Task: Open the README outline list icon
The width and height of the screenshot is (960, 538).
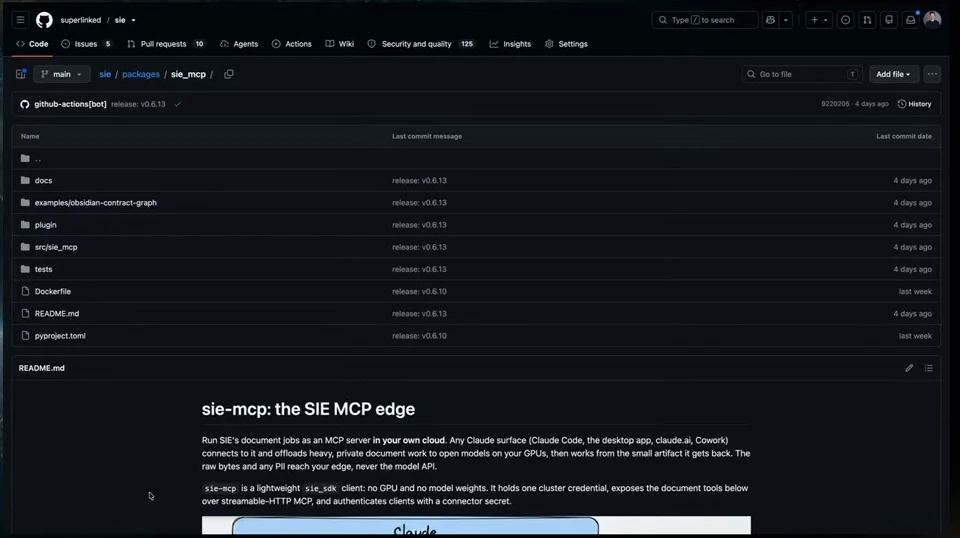Action: click(x=928, y=368)
